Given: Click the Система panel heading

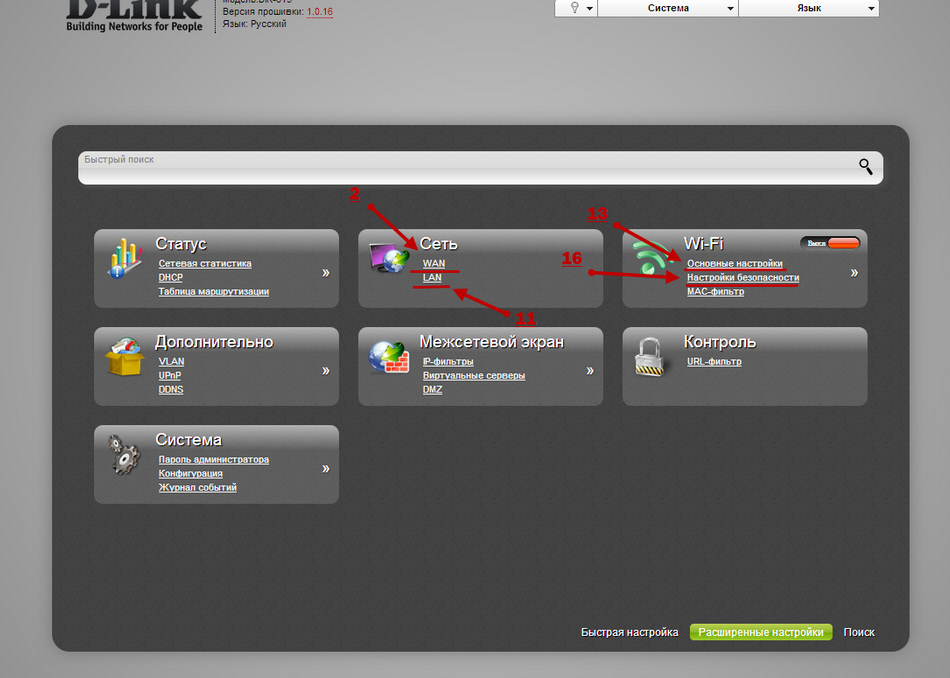Looking at the screenshot, I should pos(188,439).
